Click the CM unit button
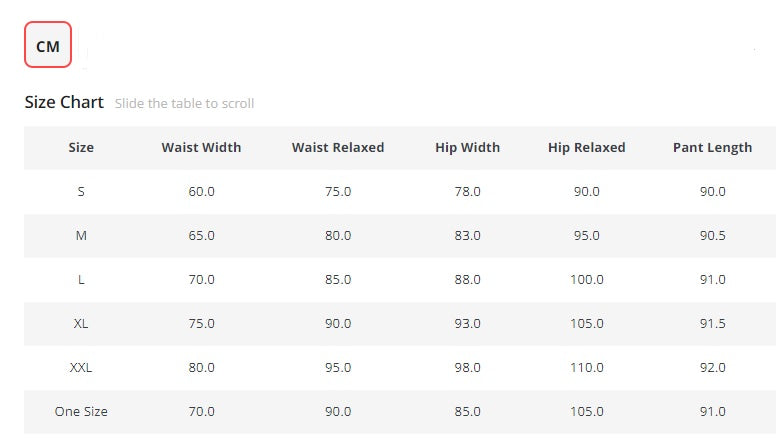The image size is (784, 440). (48, 44)
